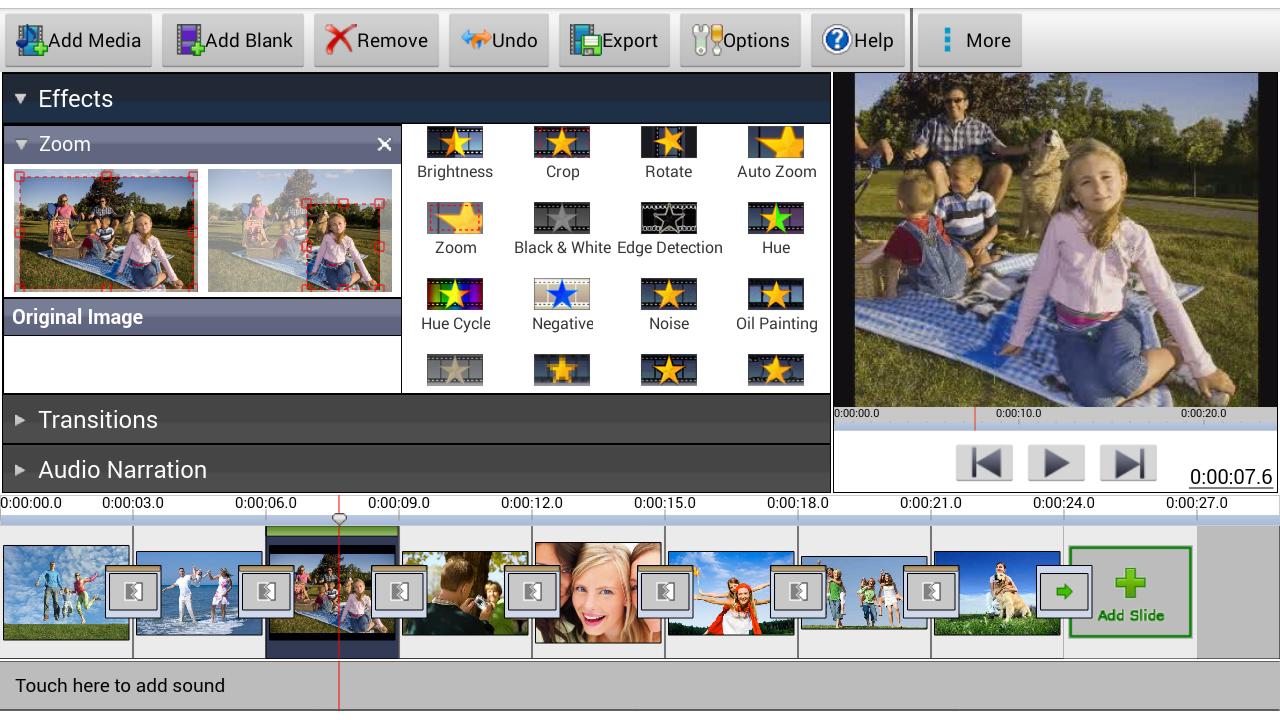
Task: Select the Crop effect icon
Action: pyautogui.click(x=562, y=143)
